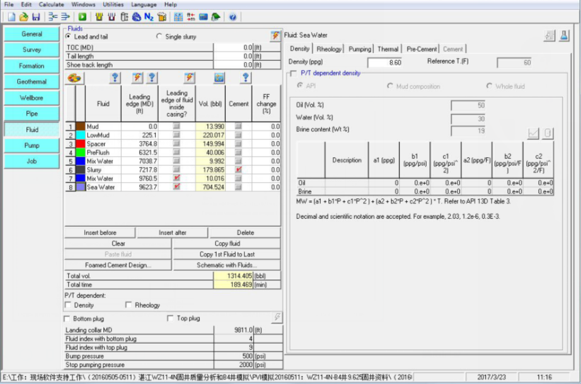Viewport: 581px width, 384px height.
Task: Open the color palette icon above fluid table
Action: tap(74, 78)
